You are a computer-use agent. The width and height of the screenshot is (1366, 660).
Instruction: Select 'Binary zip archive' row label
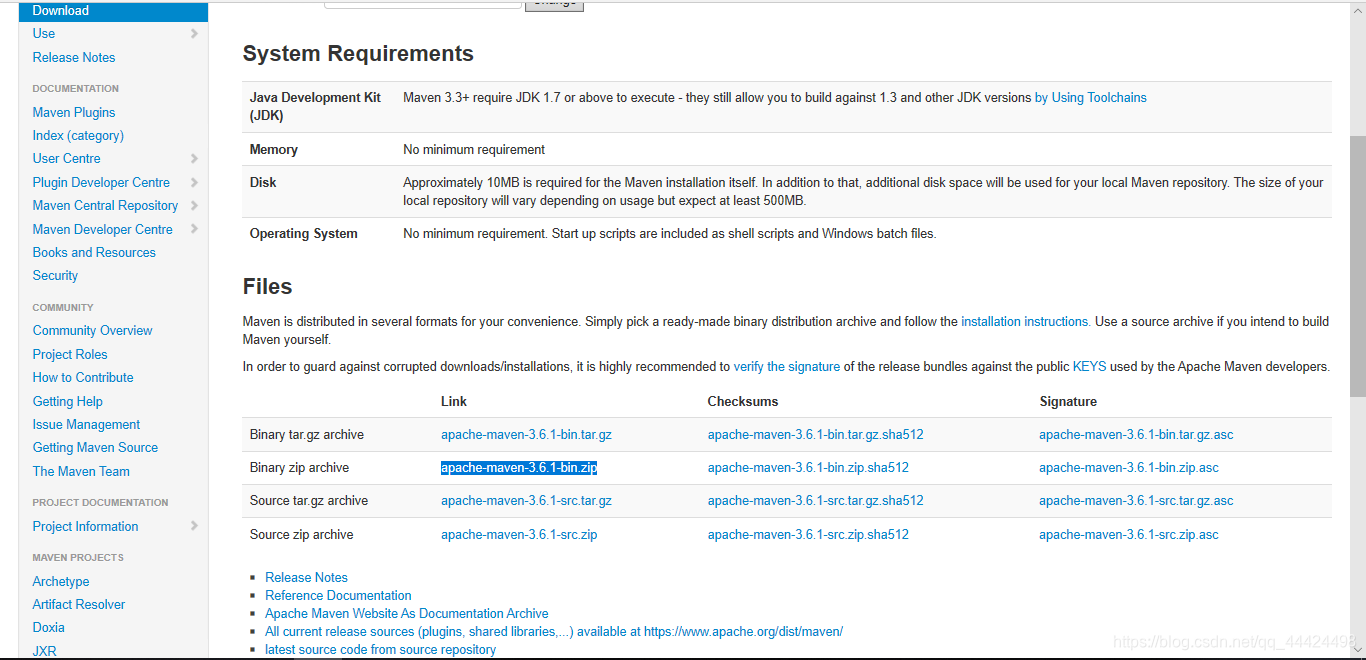pyautogui.click(x=299, y=468)
